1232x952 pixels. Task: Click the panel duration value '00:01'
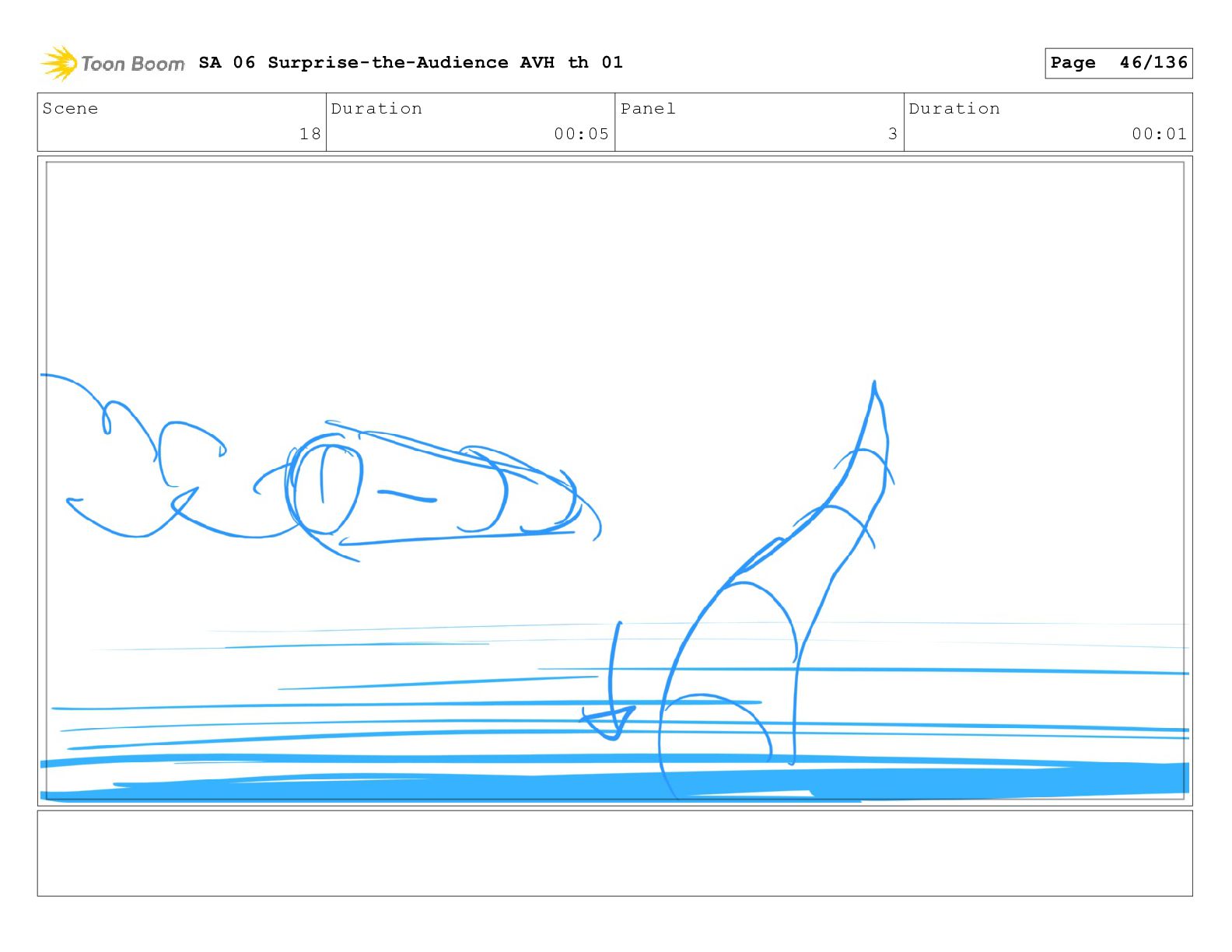(x=1159, y=134)
